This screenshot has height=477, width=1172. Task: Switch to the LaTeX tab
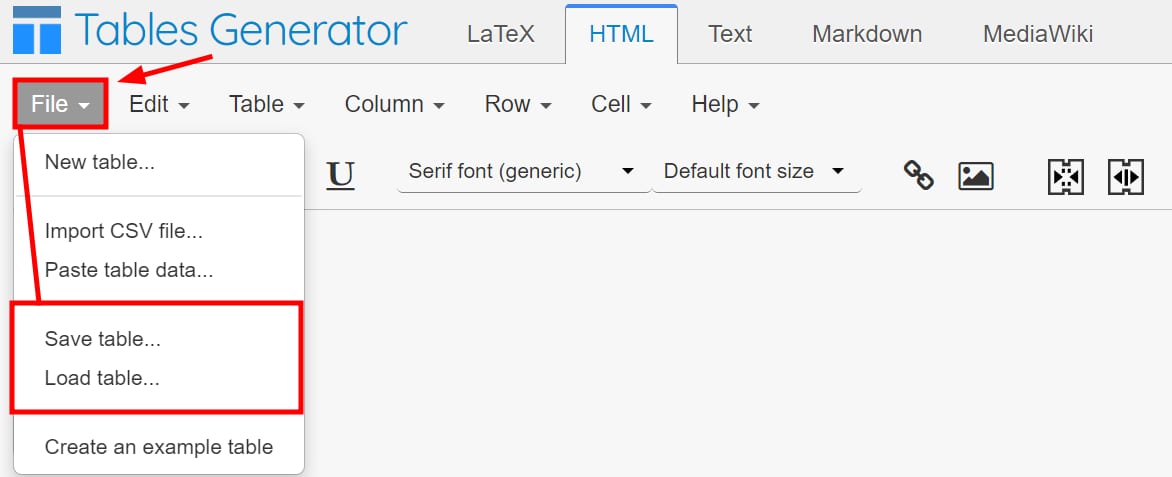pos(501,34)
